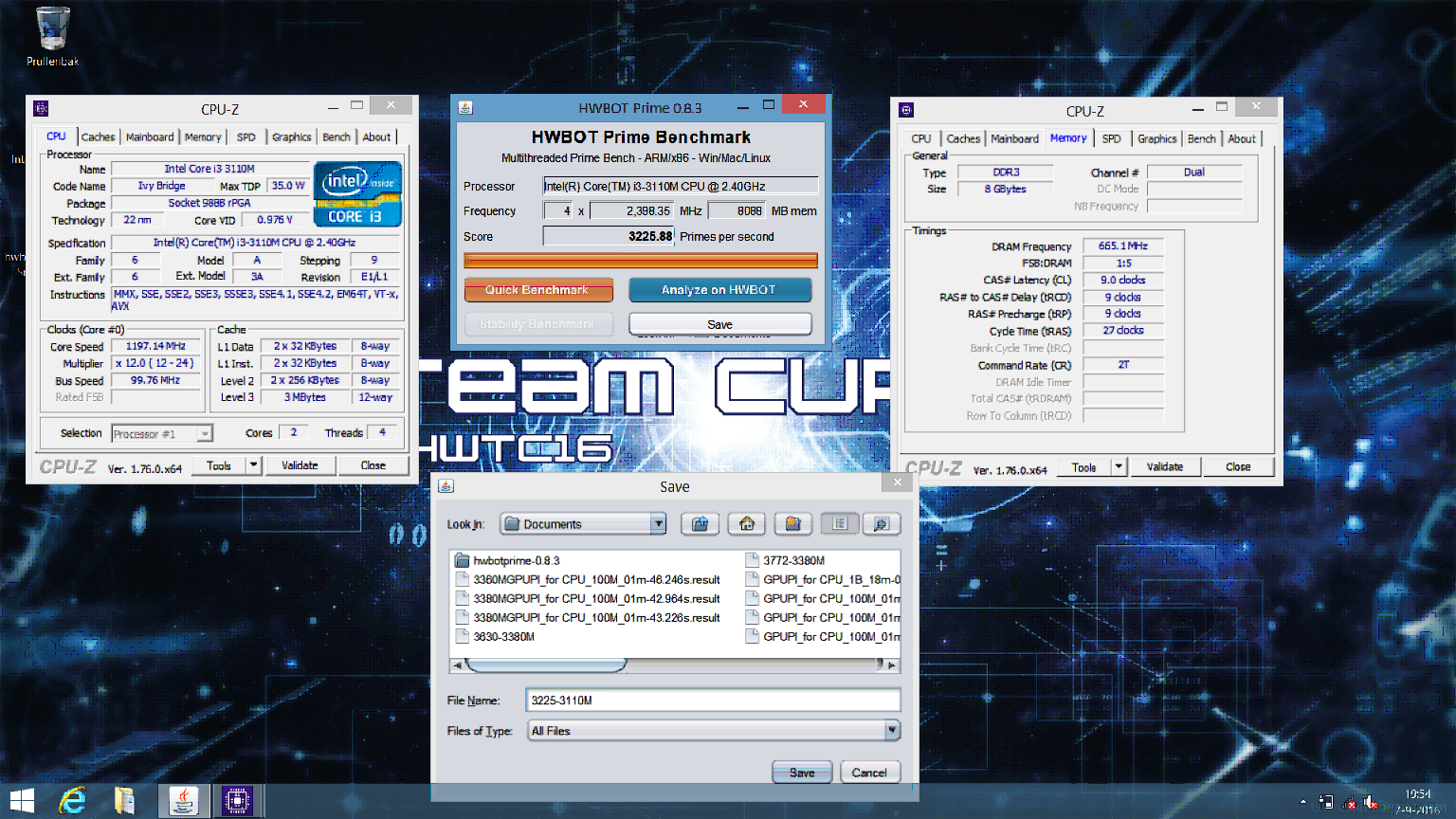Switch to Bench tab in right CPU-Z window
Viewport: 1456px width, 819px height.
[x=1202, y=138]
